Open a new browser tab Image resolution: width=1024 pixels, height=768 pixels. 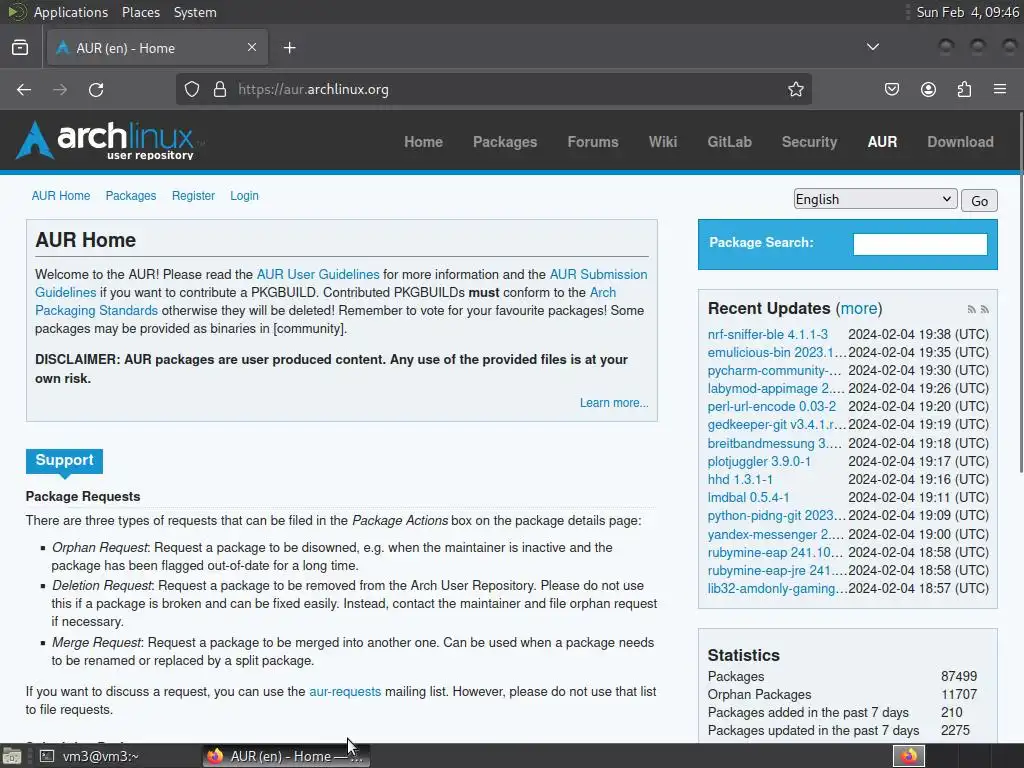[x=290, y=48]
